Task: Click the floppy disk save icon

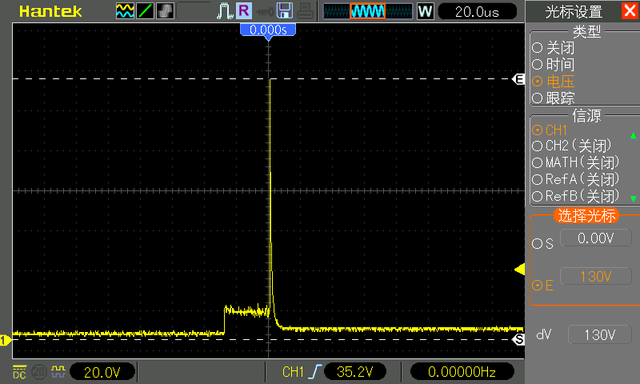Action: [284, 11]
